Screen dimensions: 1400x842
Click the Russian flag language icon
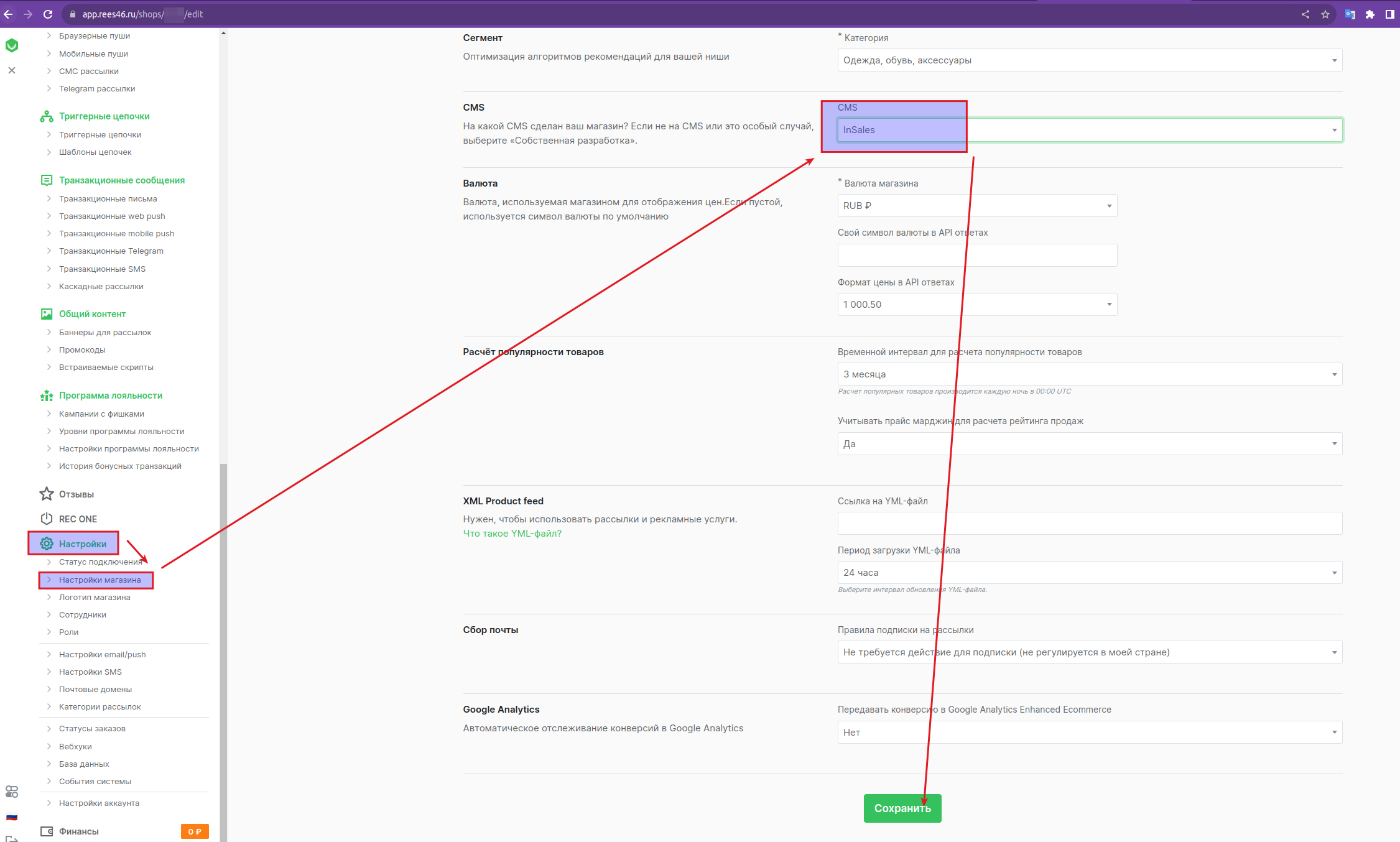[x=12, y=817]
